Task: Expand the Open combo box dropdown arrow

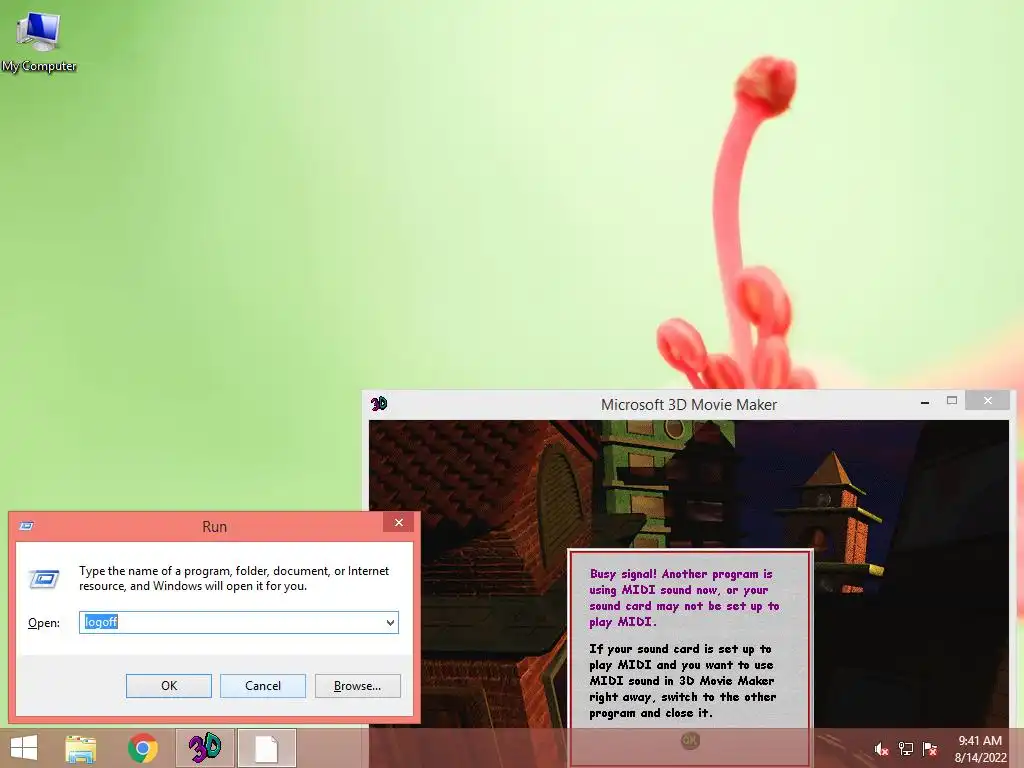Action: click(390, 622)
